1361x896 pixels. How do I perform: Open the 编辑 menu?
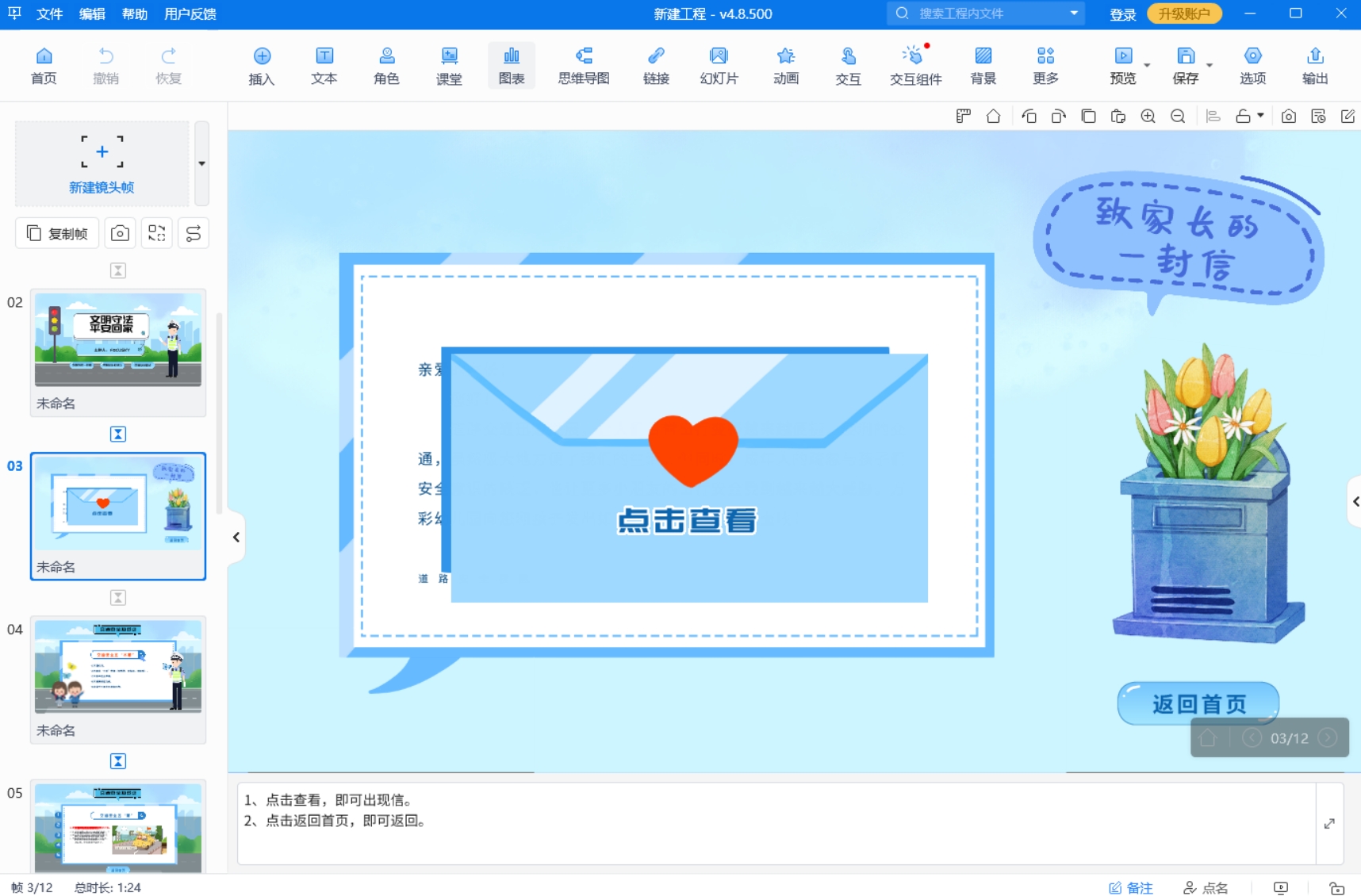[92, 13]
